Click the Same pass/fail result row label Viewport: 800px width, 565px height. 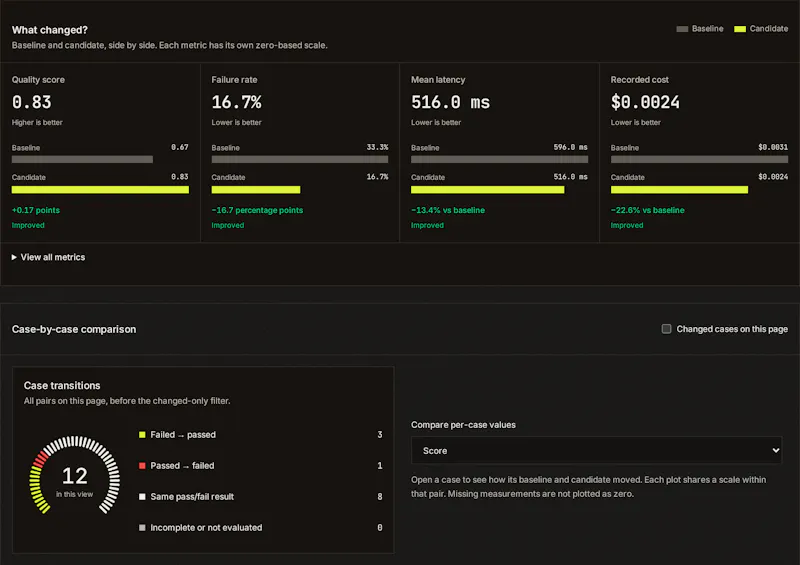click(x=192, y=497)
